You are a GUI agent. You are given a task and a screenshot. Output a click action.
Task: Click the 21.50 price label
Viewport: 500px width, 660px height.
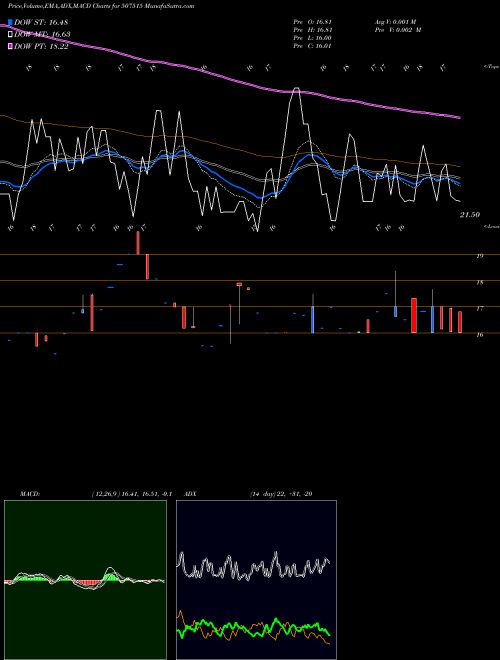[470, 215]
